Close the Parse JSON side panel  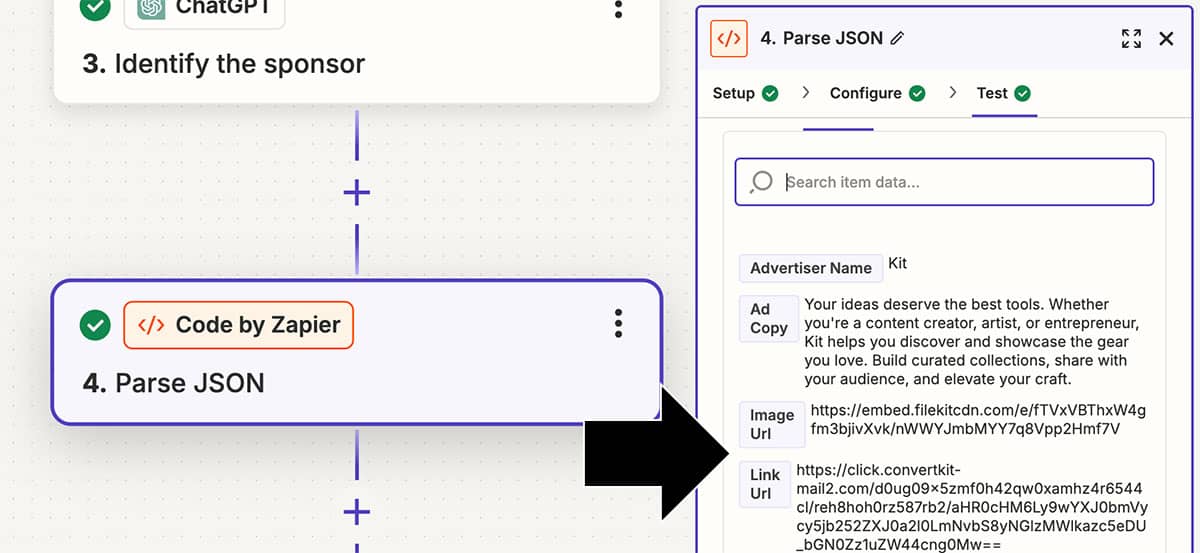[x=1166, y=39]
